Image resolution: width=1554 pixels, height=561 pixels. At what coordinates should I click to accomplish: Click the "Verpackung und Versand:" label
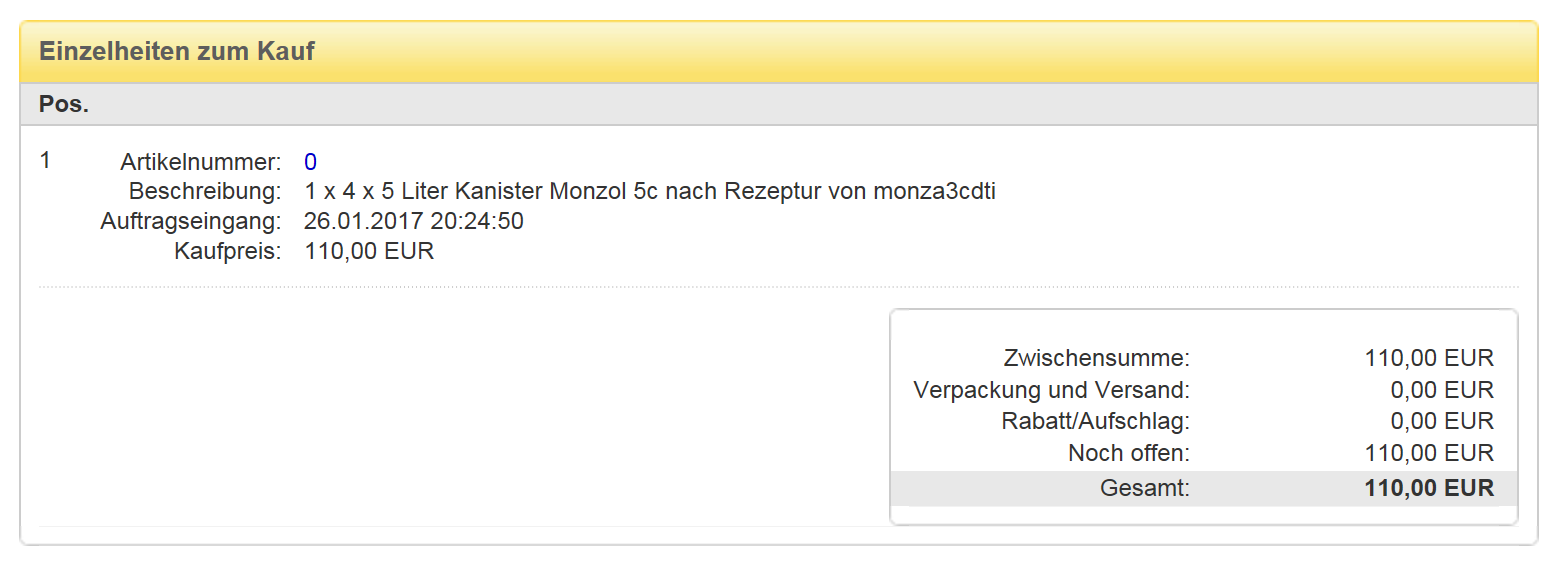click(x=1052, y=390)
